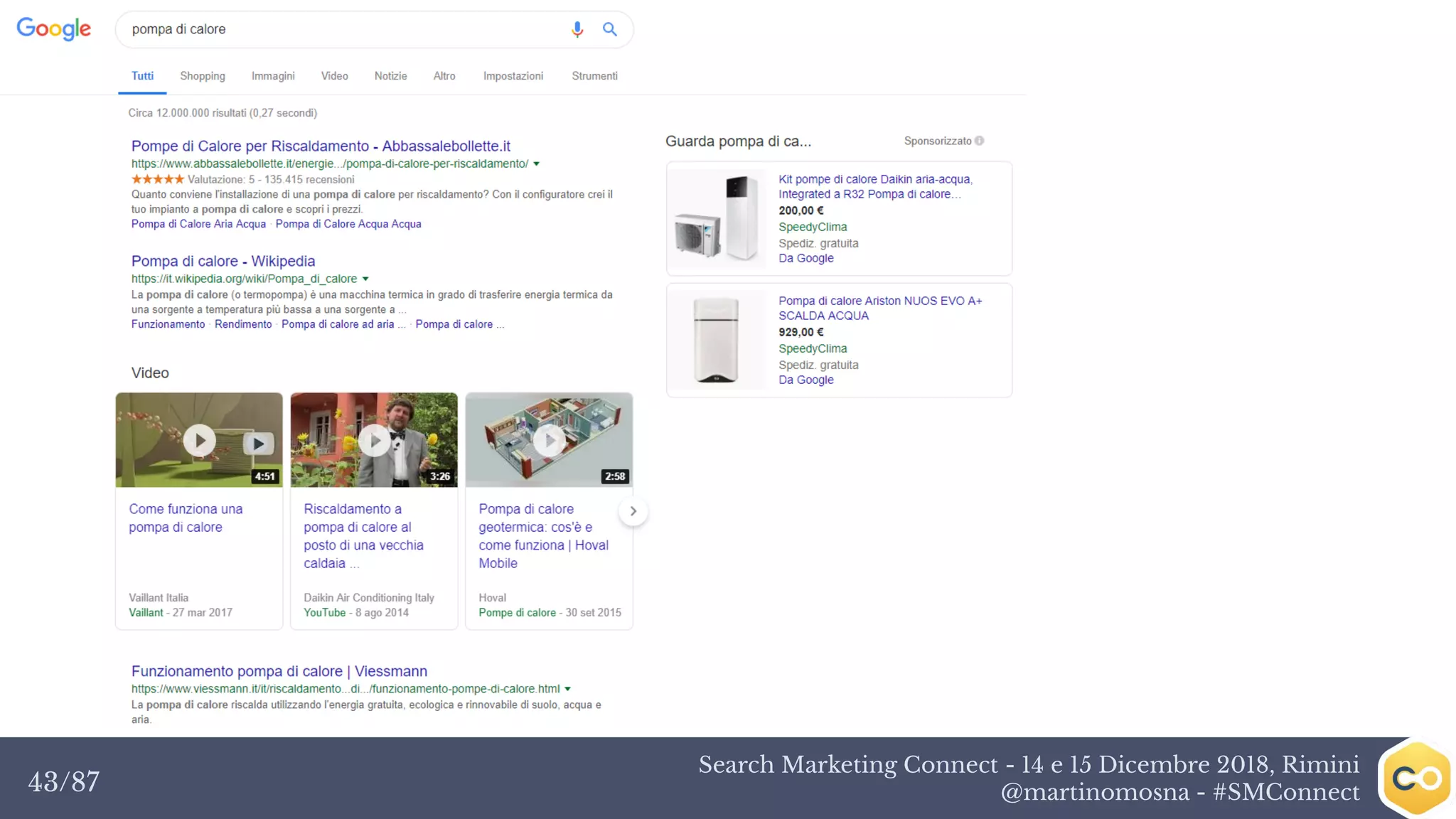Play the Hoval 2:58 geothermal video

click(549, 440)
